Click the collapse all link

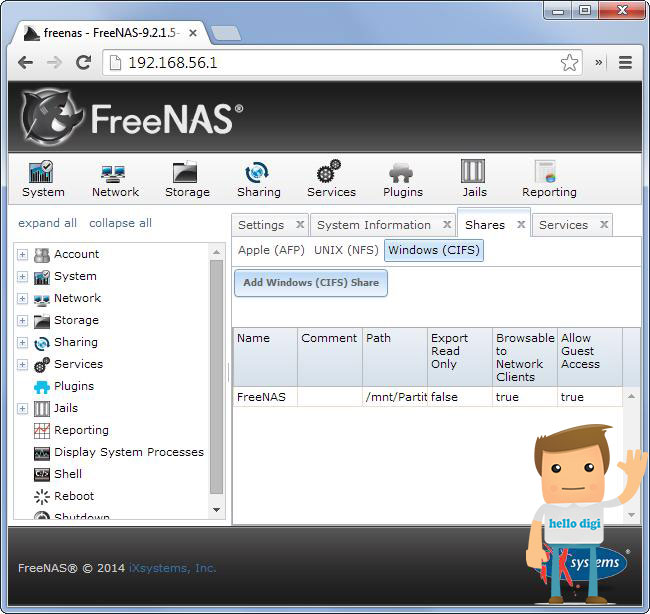[121, 223]
